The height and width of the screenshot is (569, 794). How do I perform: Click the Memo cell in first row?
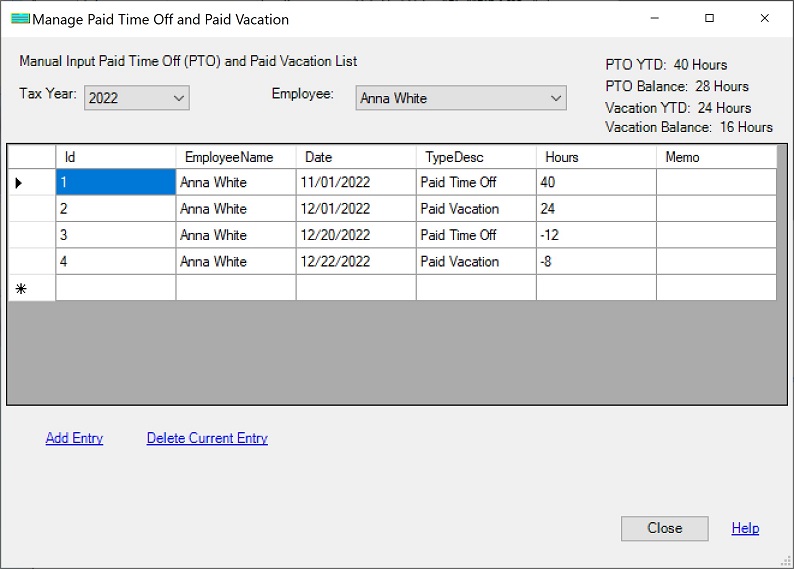pos(715,183)
